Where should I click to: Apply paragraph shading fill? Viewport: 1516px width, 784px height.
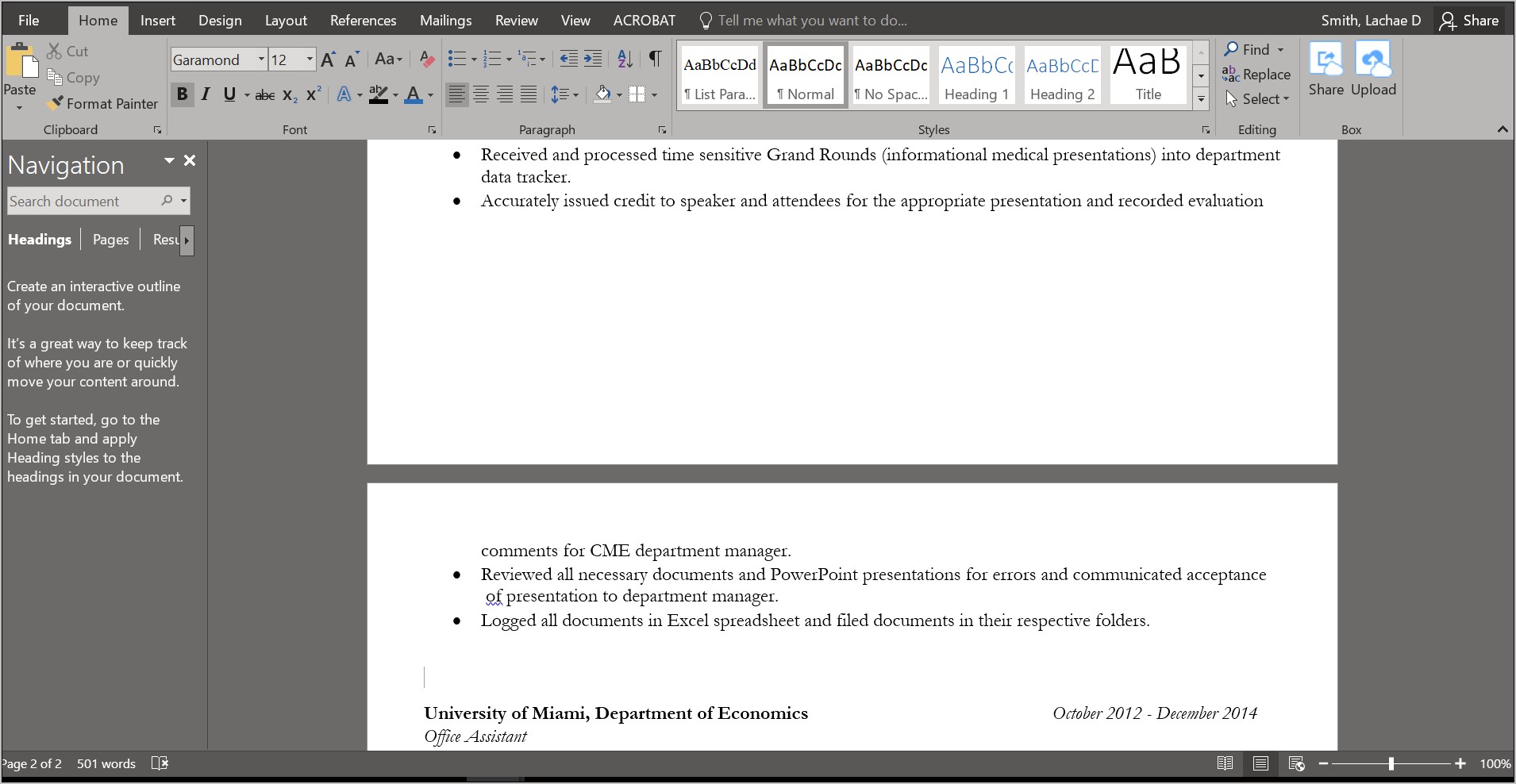pyautogui.click(x=603, y=95)
